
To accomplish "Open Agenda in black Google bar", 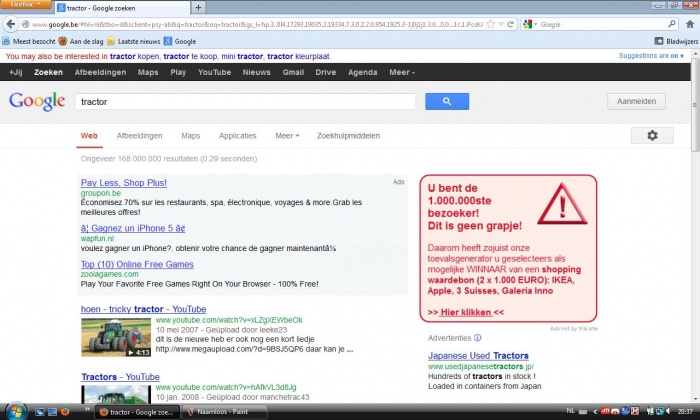I will [362, 72].
